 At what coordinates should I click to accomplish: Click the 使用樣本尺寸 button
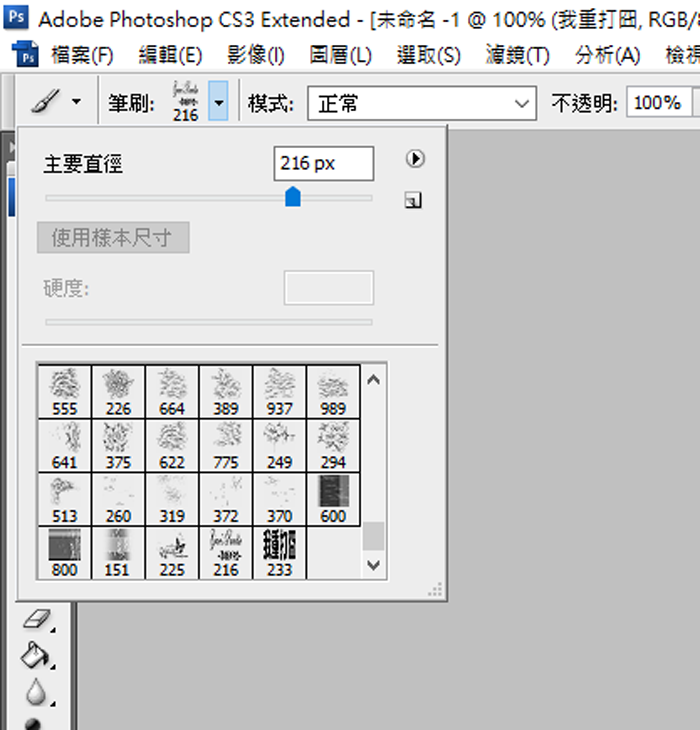[113, 237]
